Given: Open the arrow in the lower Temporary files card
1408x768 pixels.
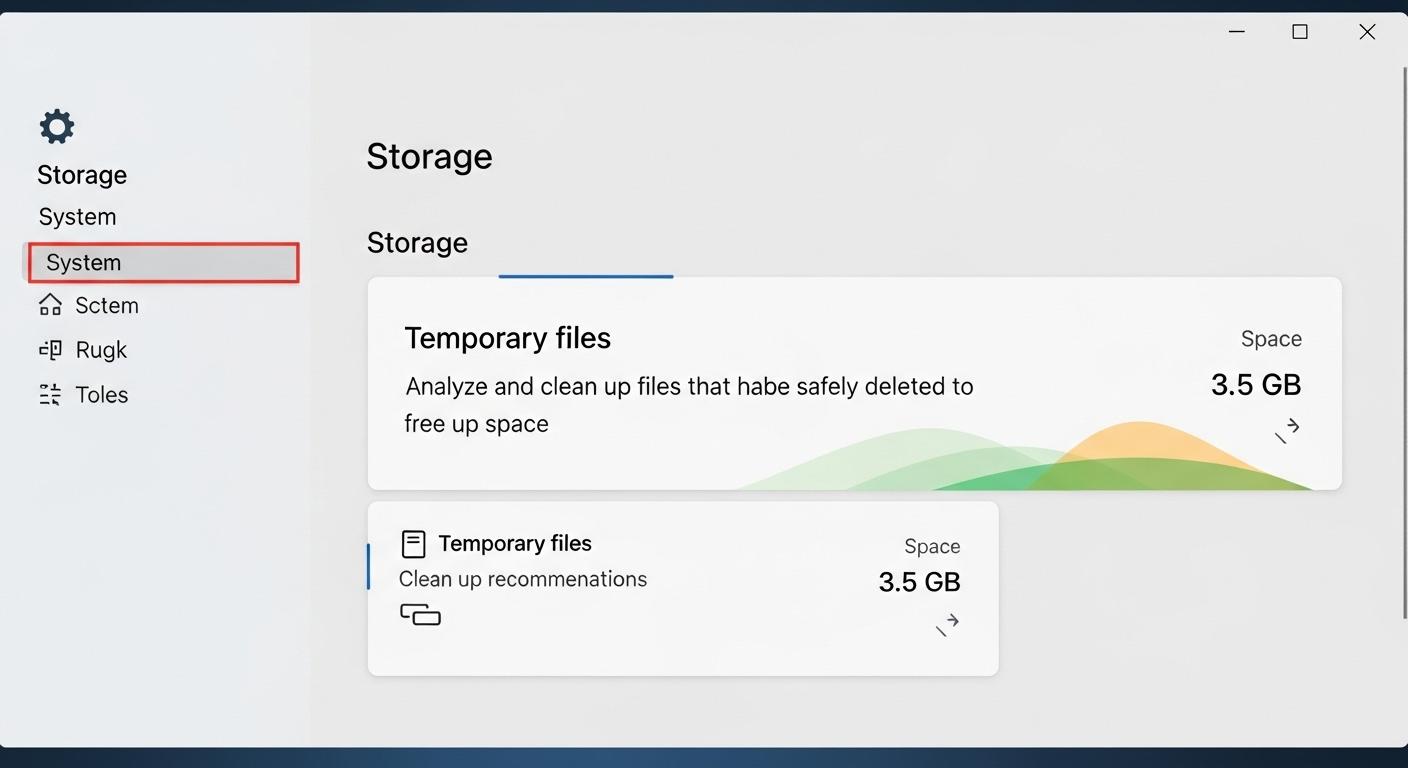Looking at the screenshot, I should pos(947,624).
